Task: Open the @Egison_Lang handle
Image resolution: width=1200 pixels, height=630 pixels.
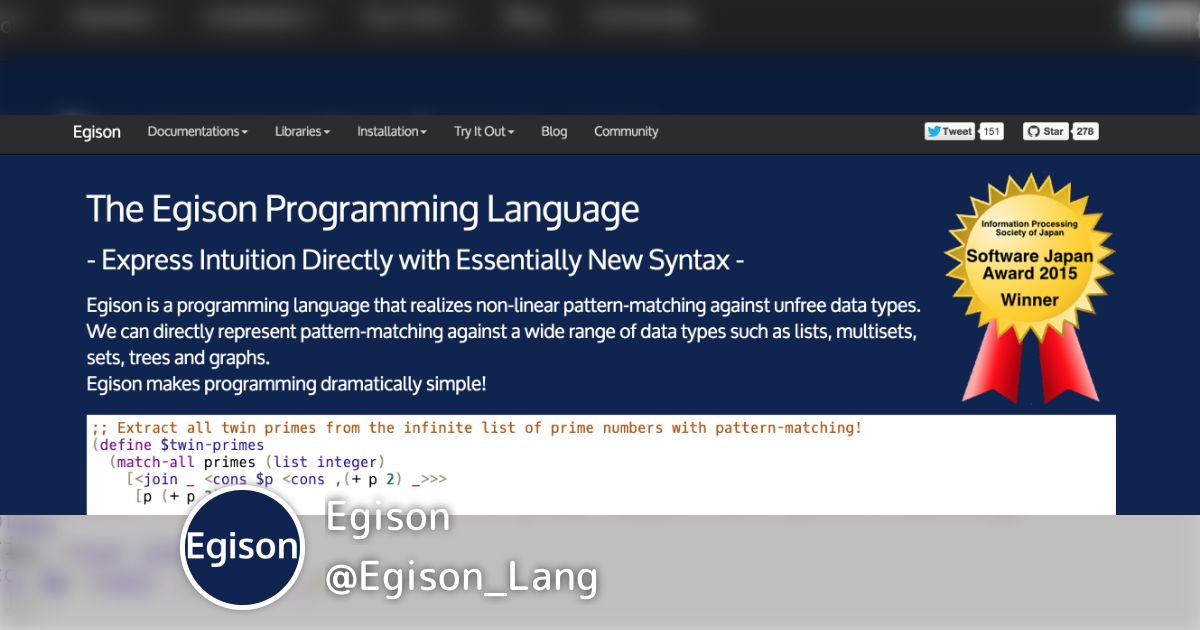Action: [x=461, y=578]
